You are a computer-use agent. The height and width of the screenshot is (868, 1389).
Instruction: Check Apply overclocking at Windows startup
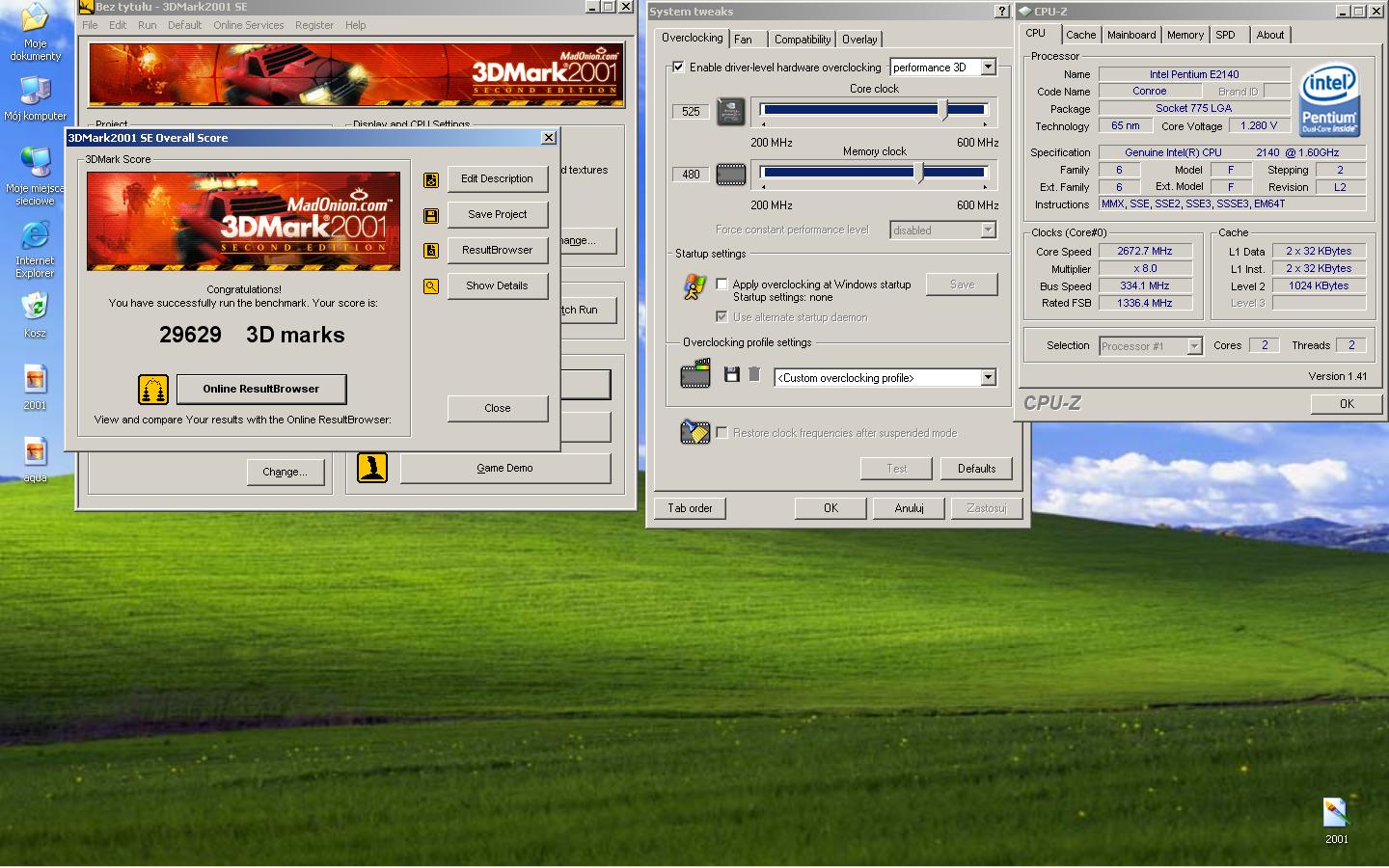point(722,285)
